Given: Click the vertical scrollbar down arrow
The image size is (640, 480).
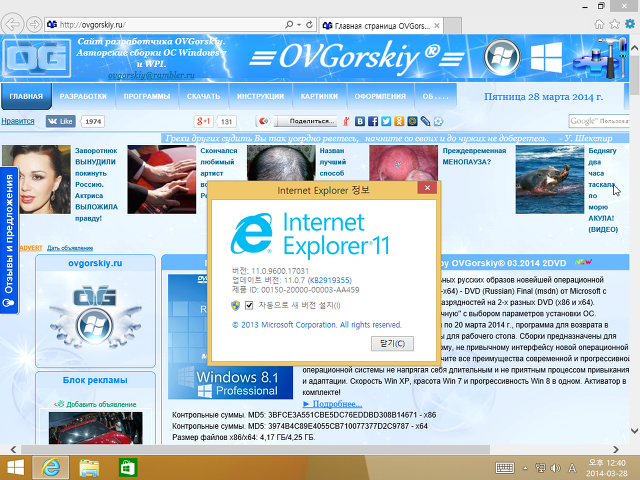Looking at the screenshot, I should point(634,431).
